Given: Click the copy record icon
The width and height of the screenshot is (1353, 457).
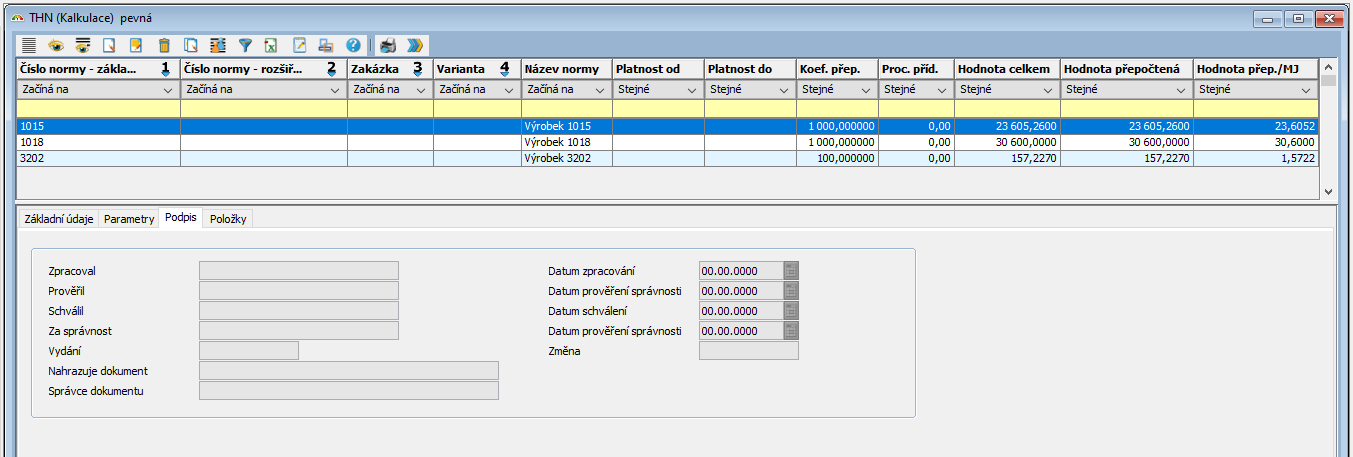Looking at the screenshot, I should 191,45.
